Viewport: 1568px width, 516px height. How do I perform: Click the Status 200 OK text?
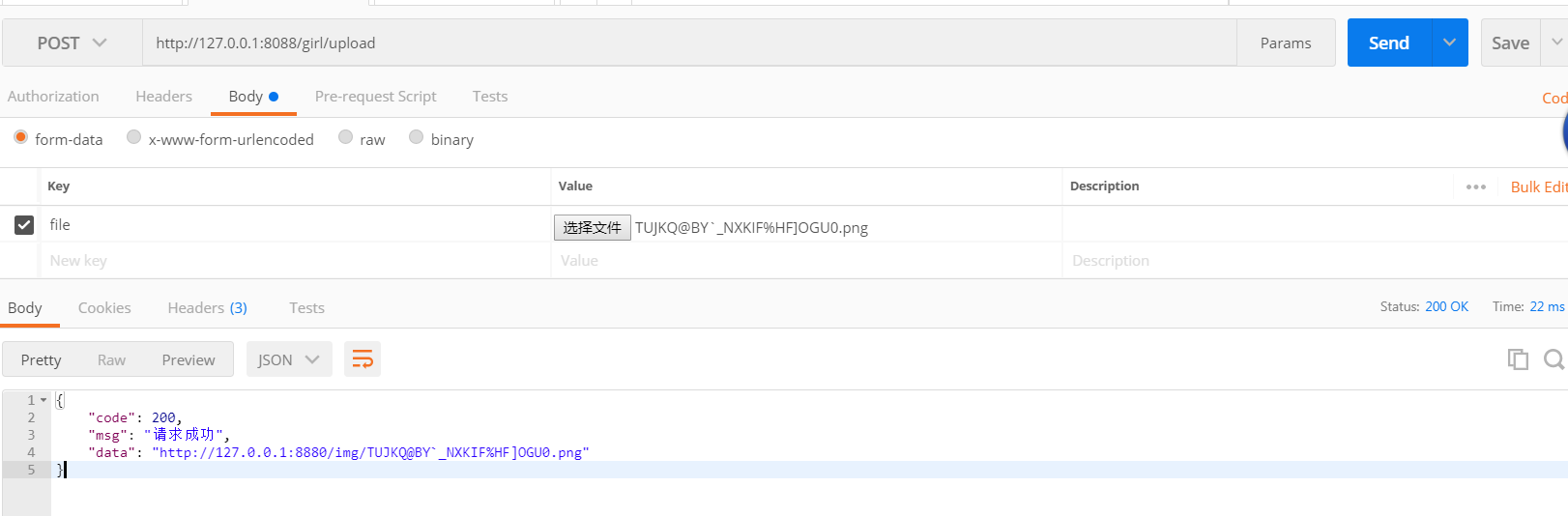pos(1424,306)
